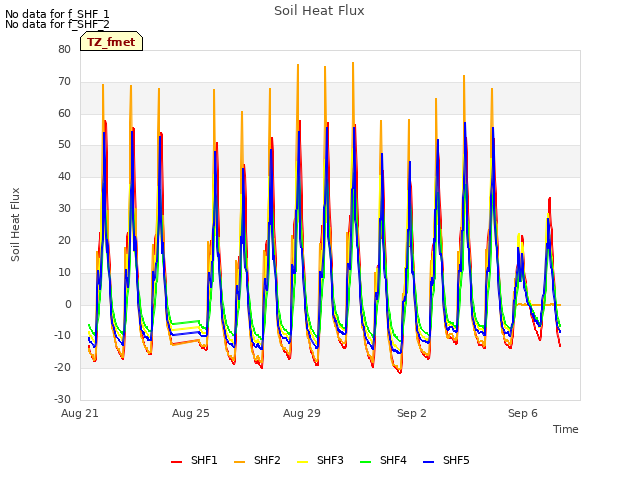Click the 40 y-axis tick label
The height and width of the screenshot is (480, 640).
click(x=64, y=176)
